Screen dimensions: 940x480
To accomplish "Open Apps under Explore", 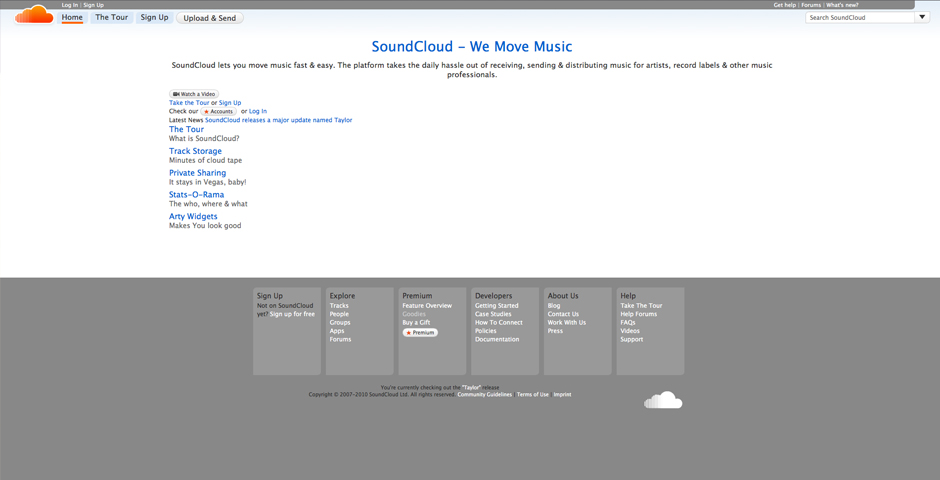I will point(337,331).
